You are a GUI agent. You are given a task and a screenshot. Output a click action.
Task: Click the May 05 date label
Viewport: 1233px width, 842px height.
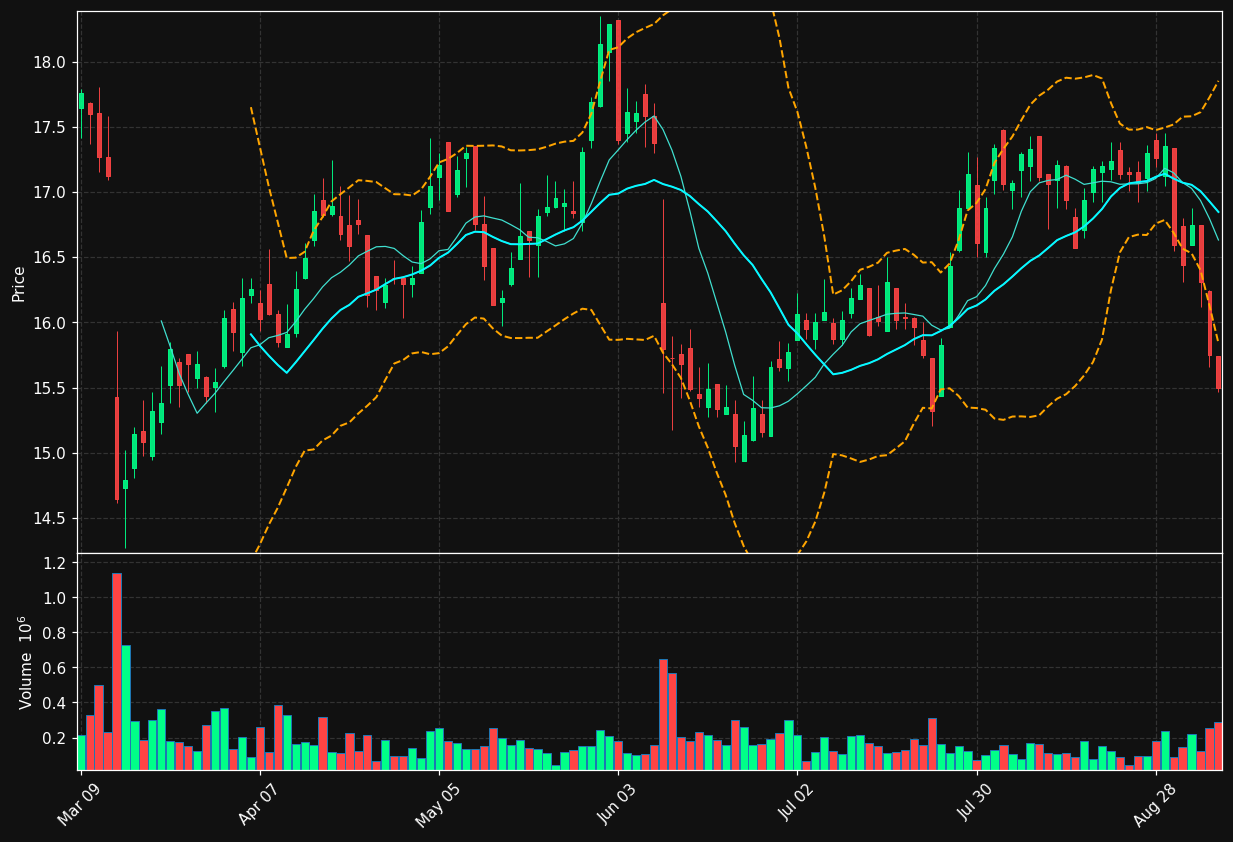[x=437, y=804]
